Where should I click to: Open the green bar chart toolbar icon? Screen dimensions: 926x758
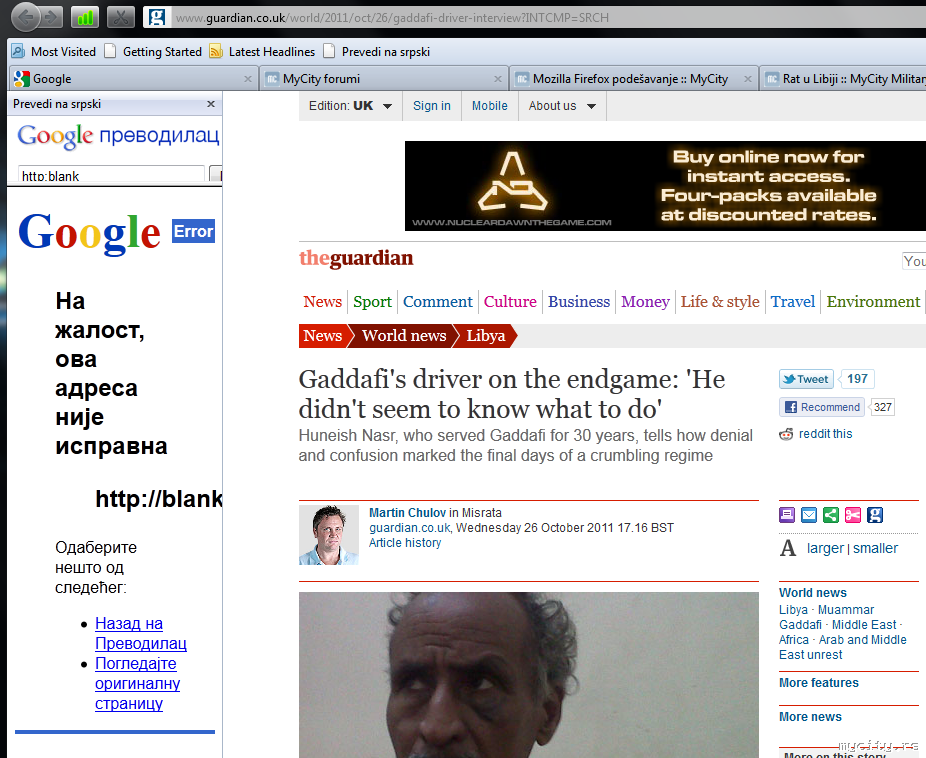[85, 17]
